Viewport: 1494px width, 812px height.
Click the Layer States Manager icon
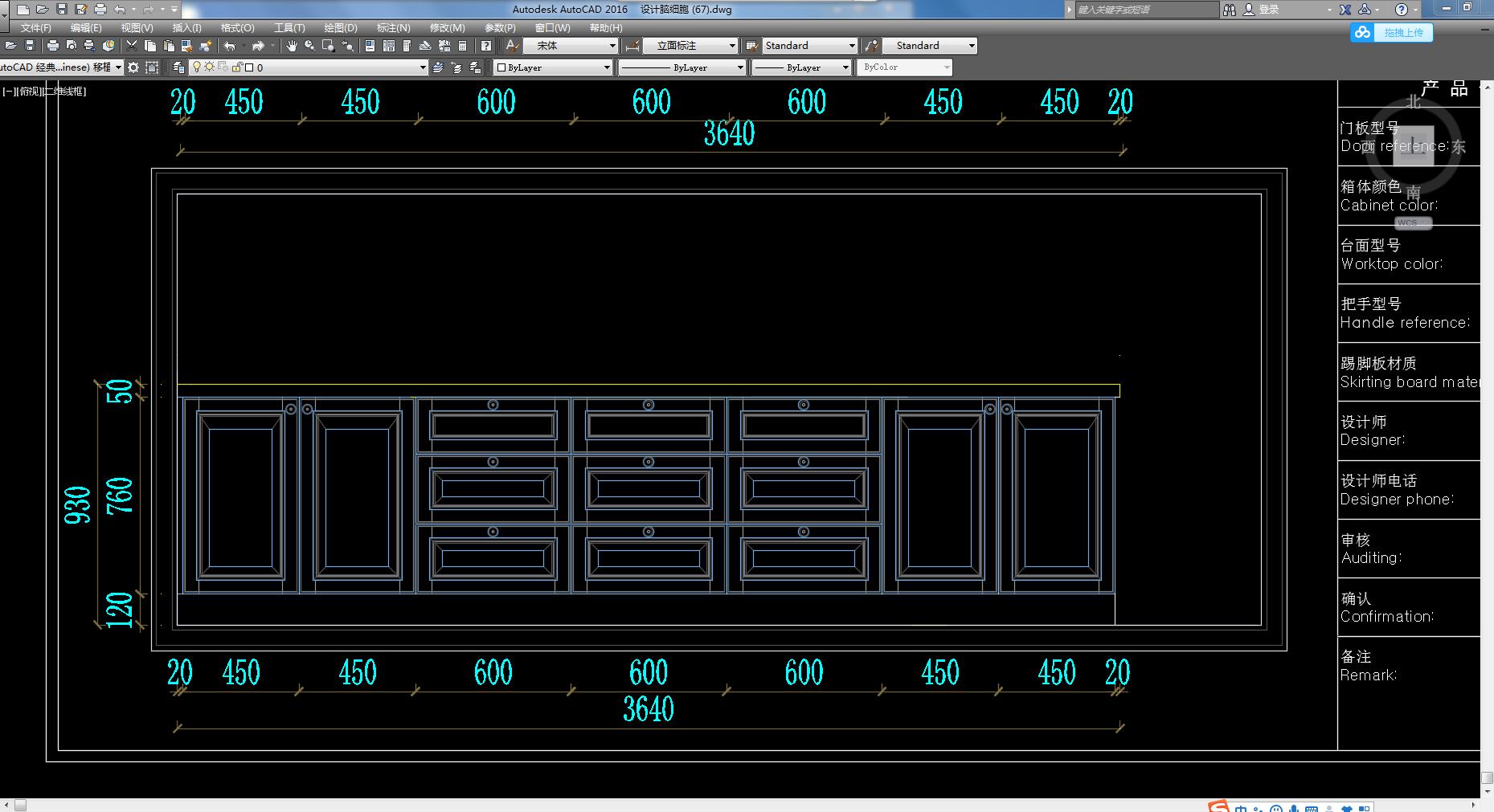tap(476, 67)
